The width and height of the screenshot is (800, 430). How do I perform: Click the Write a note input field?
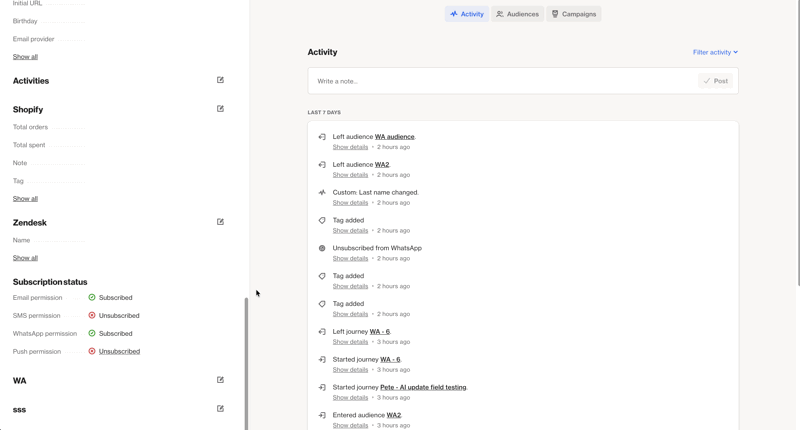pyautogui.click(x=500, y=81)
